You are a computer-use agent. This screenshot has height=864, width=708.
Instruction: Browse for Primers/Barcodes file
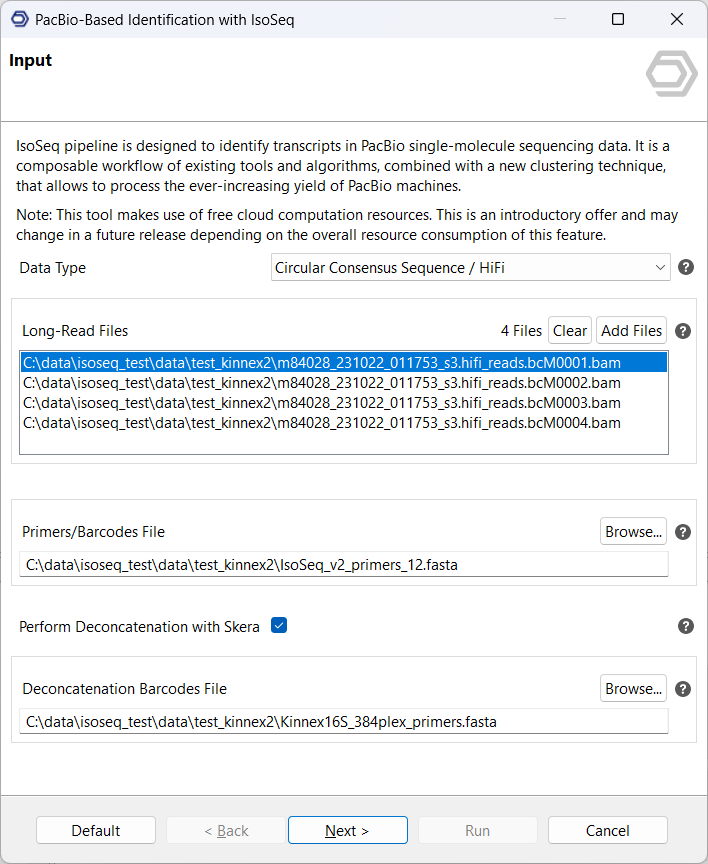[x=633, y=532]
